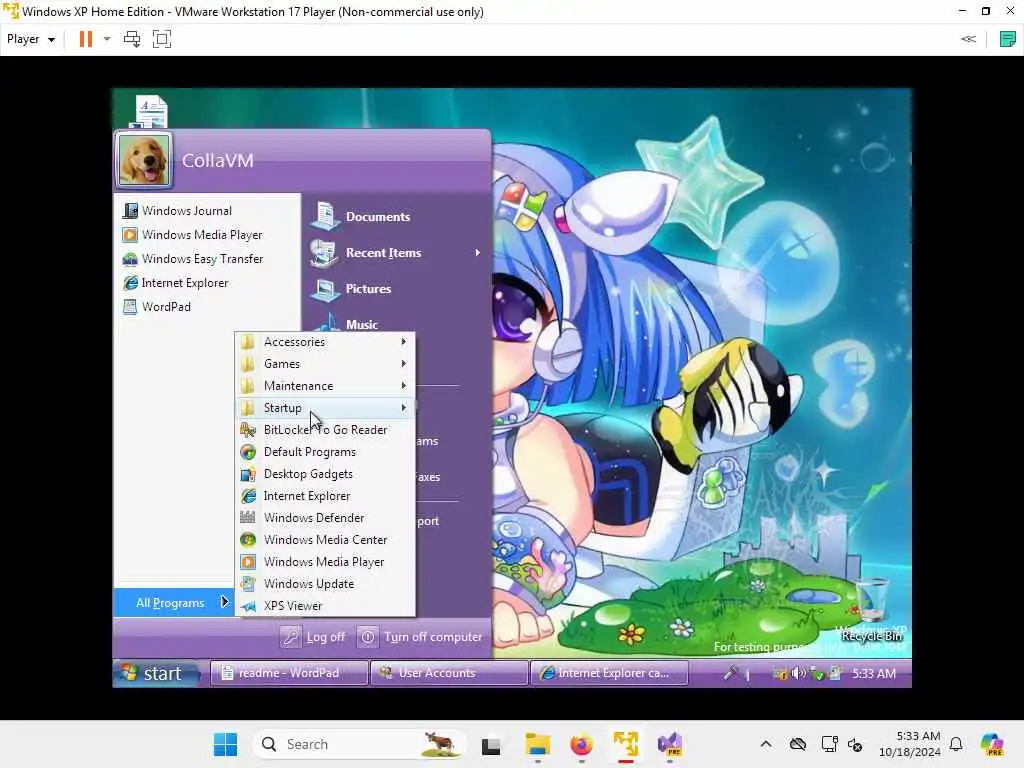Click the VMware notes icon at top right

[x=1008, y=39]
